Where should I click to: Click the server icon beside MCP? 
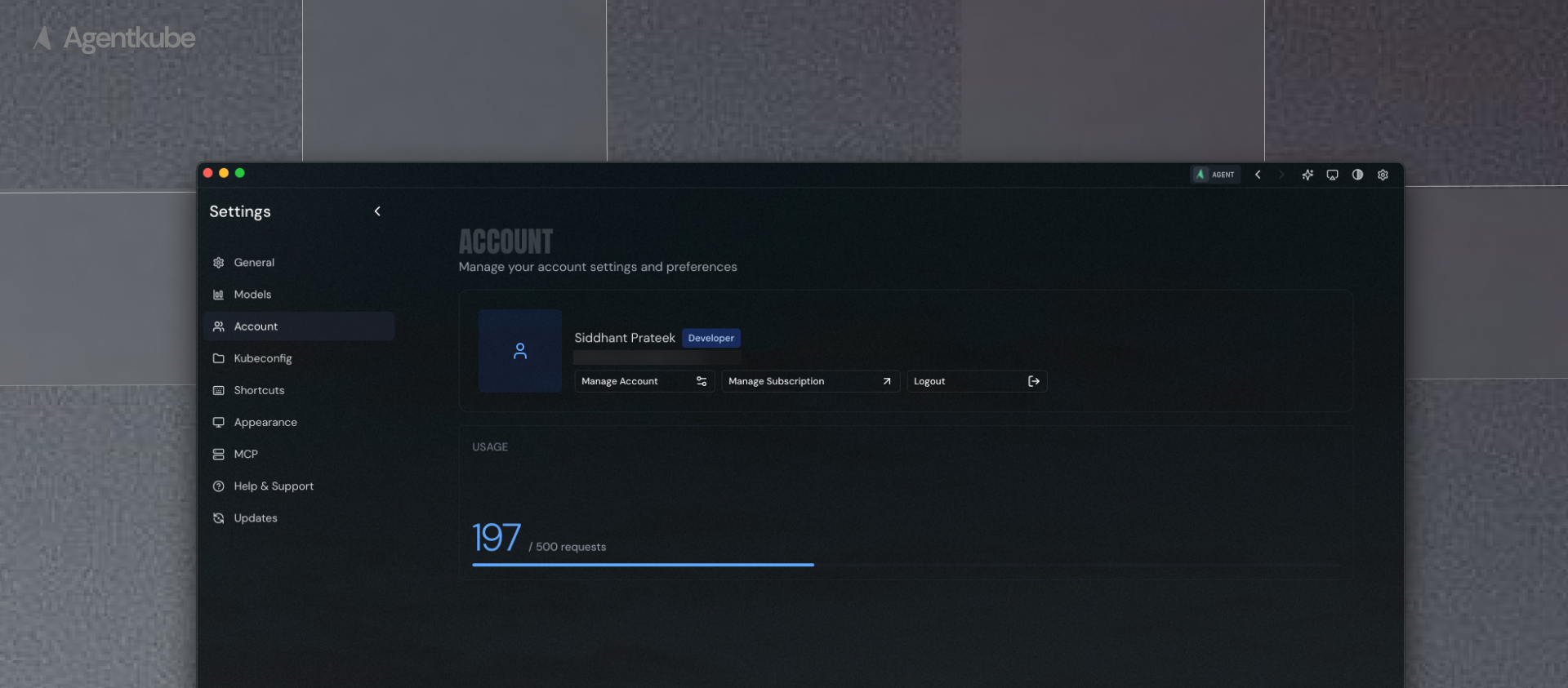(218, 454)
